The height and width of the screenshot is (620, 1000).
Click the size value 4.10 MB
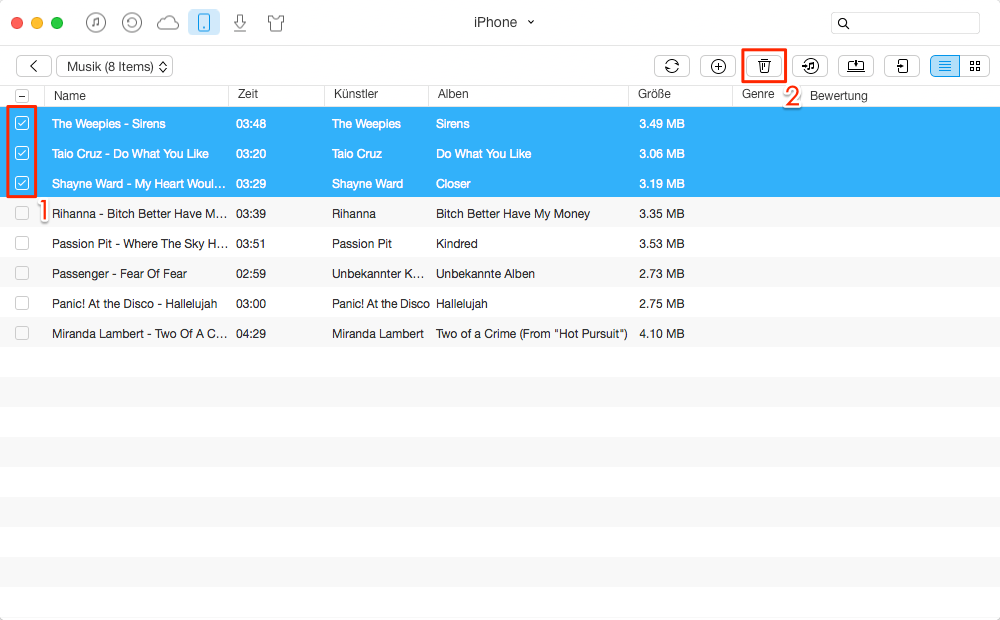tap(661, 334)
